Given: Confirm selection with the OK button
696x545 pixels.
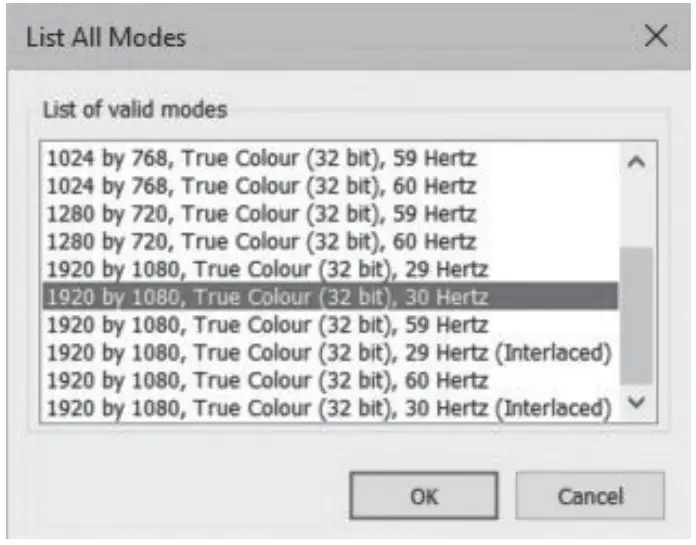Looking at the screenshot, I should click(x=423, y=496).
